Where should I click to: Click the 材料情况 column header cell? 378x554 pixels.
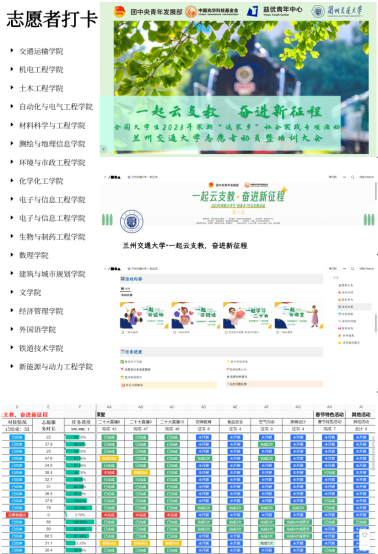17,422
